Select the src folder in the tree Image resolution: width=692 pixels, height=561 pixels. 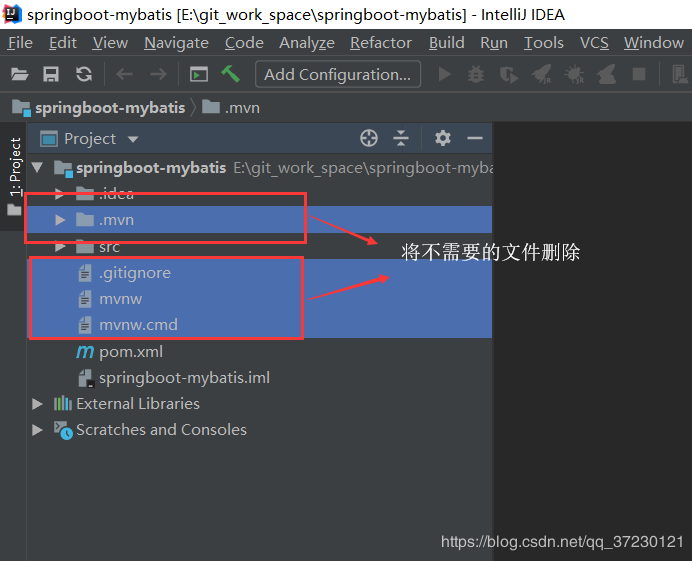(x=260, y=246)
